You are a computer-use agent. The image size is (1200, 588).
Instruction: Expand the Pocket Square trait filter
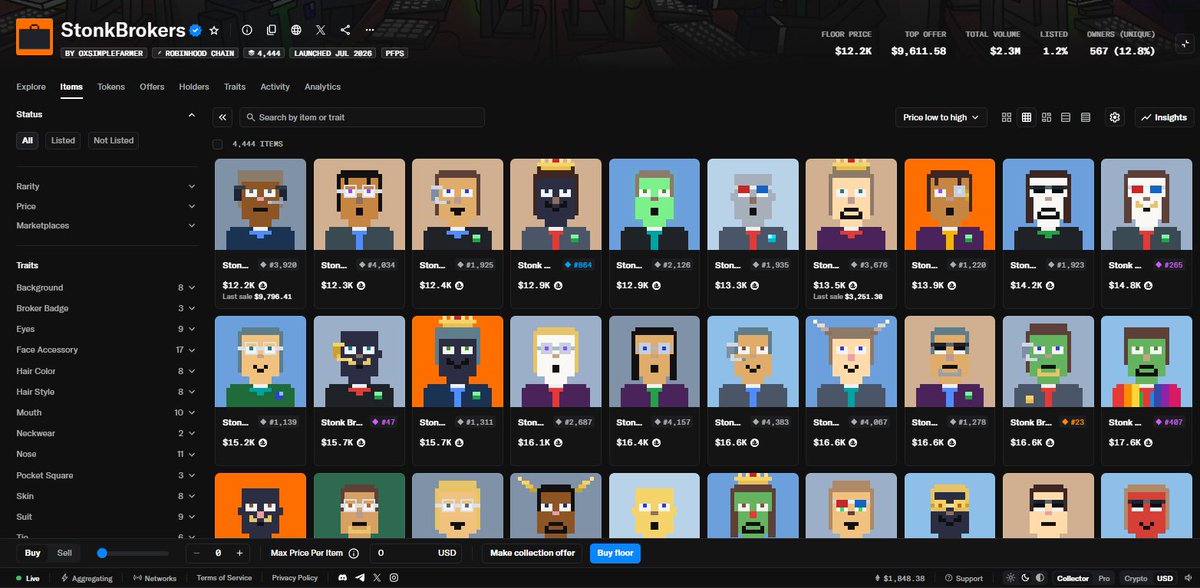pyautogui.click(x=106, y=475)
